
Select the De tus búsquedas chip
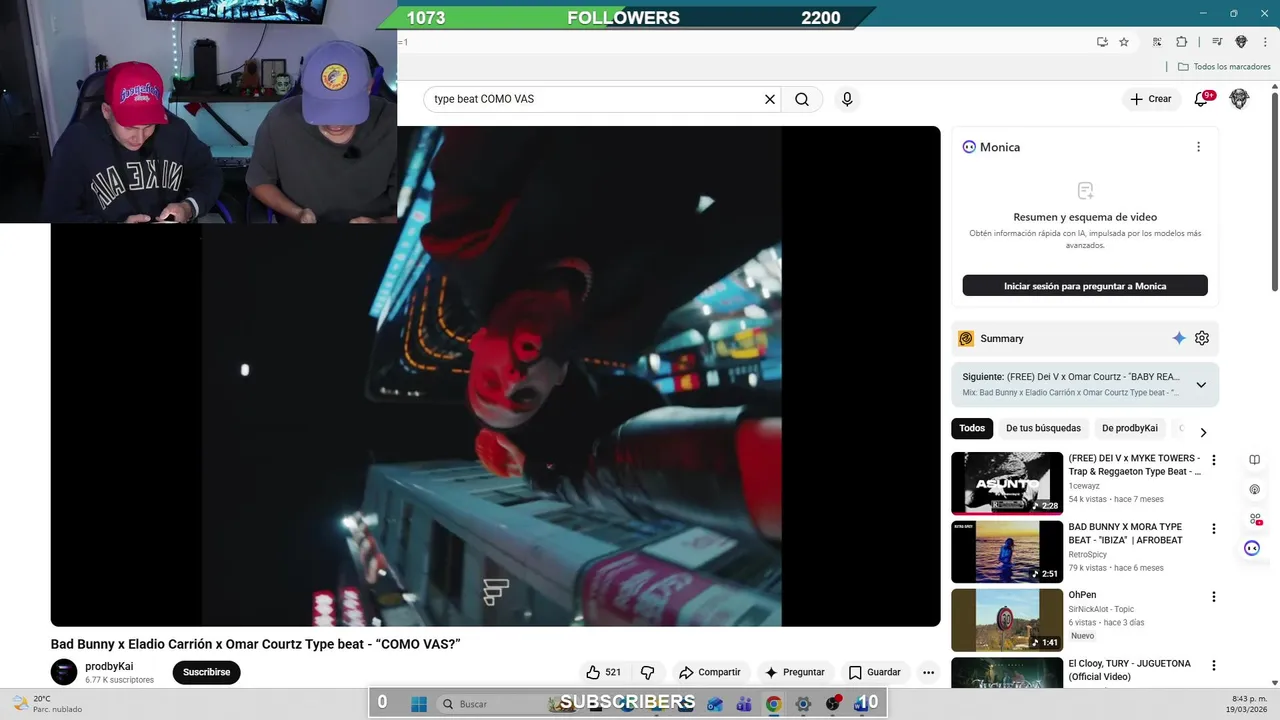click(x=1043, y=428)
